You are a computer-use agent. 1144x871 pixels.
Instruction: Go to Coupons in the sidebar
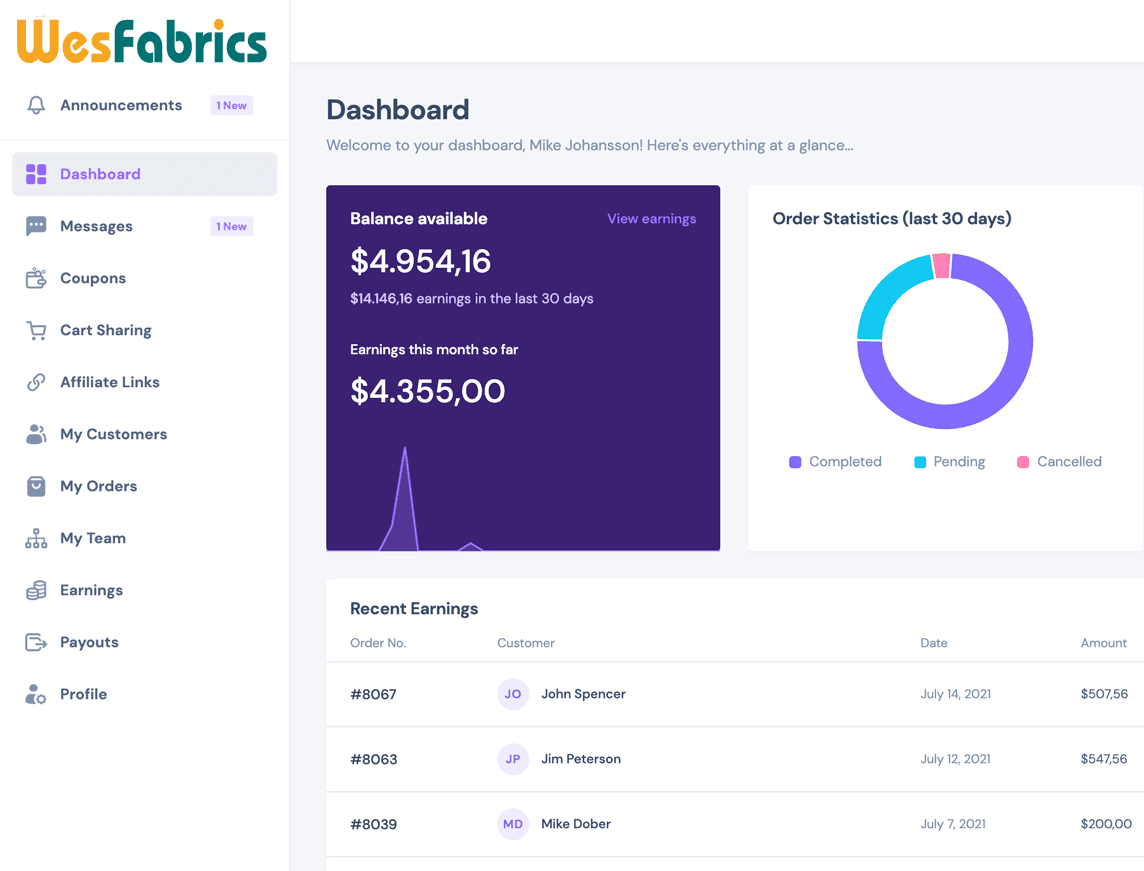point(144,278)
